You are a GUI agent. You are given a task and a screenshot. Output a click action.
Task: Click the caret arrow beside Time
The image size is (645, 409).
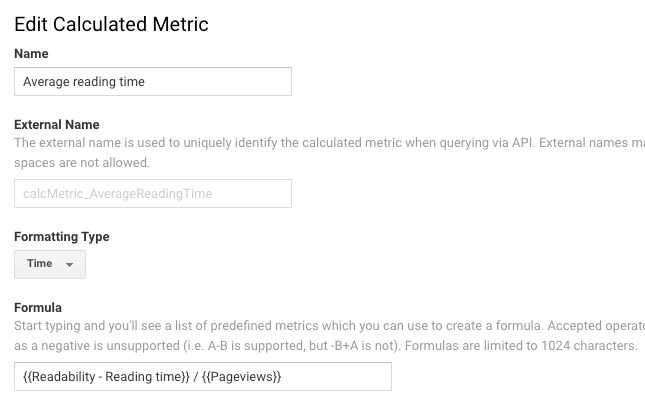pyautogui.click(x=70, y=265)
